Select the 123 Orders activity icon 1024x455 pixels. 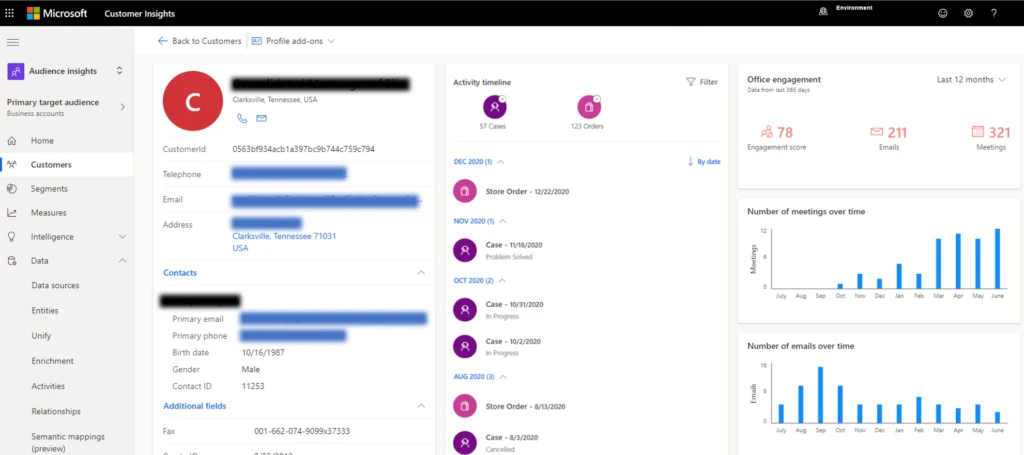tap(589, 107)
